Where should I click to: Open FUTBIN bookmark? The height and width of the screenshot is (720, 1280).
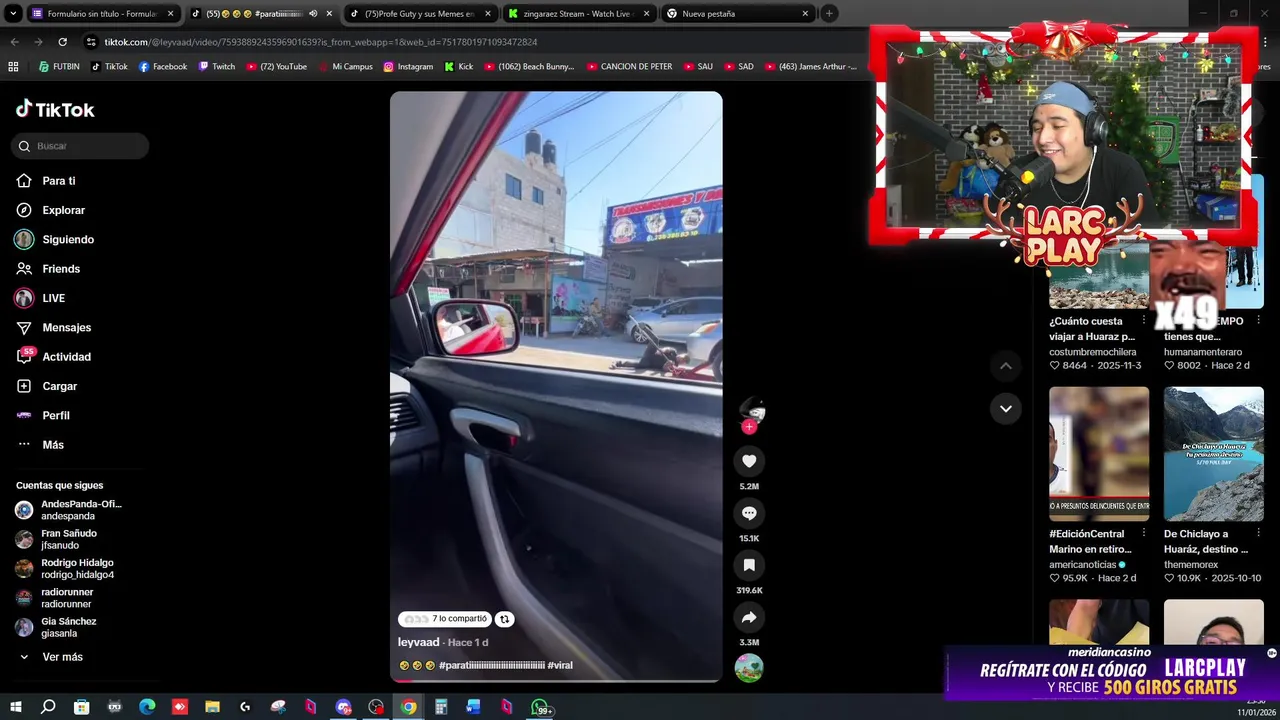point(58,66)
